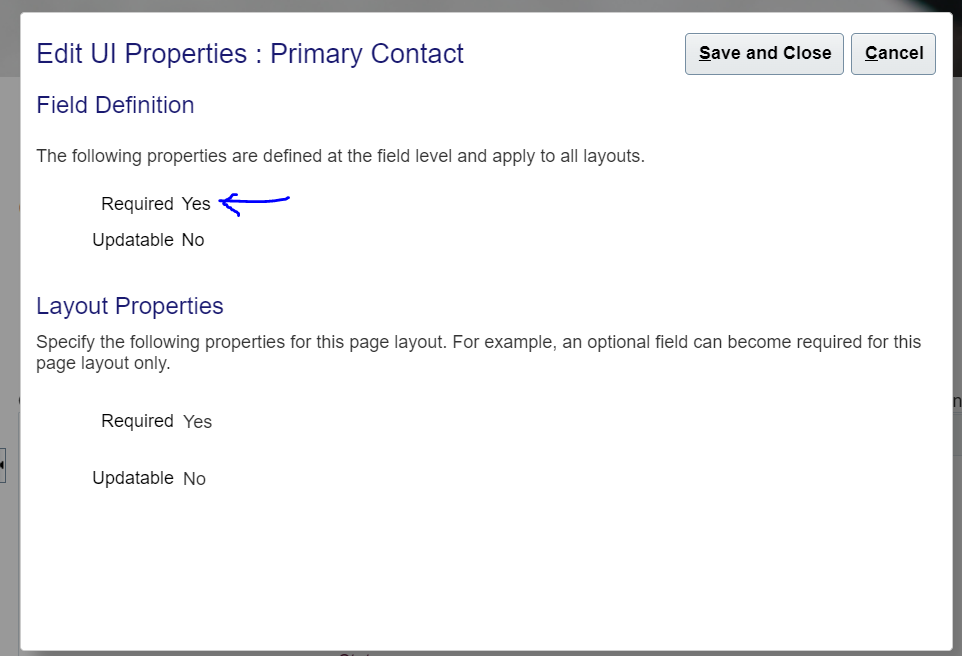962x656 pixels.
Task: Cancel the Edit UI Properties dialog
Action: point(893,54)
